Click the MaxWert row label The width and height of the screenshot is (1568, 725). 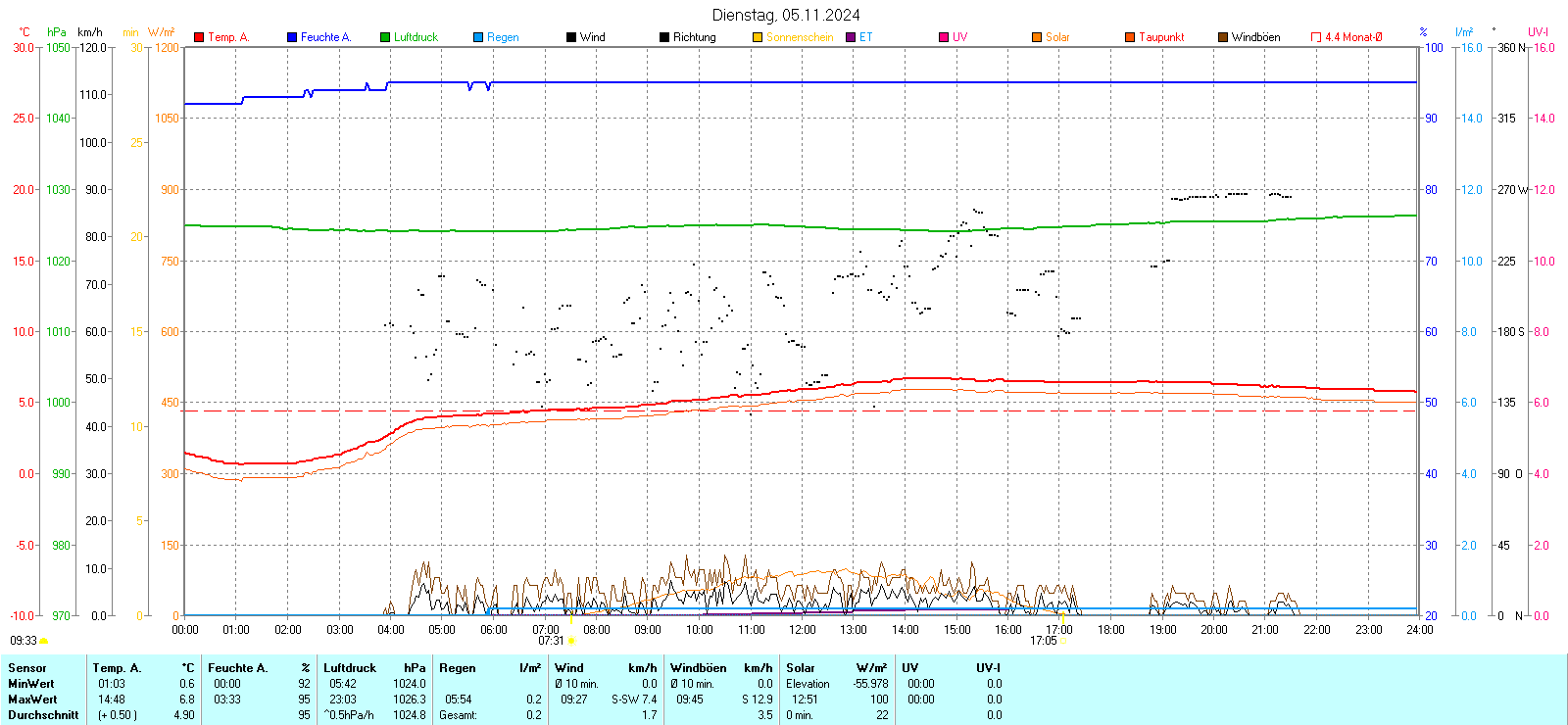[x=32, y=700]
